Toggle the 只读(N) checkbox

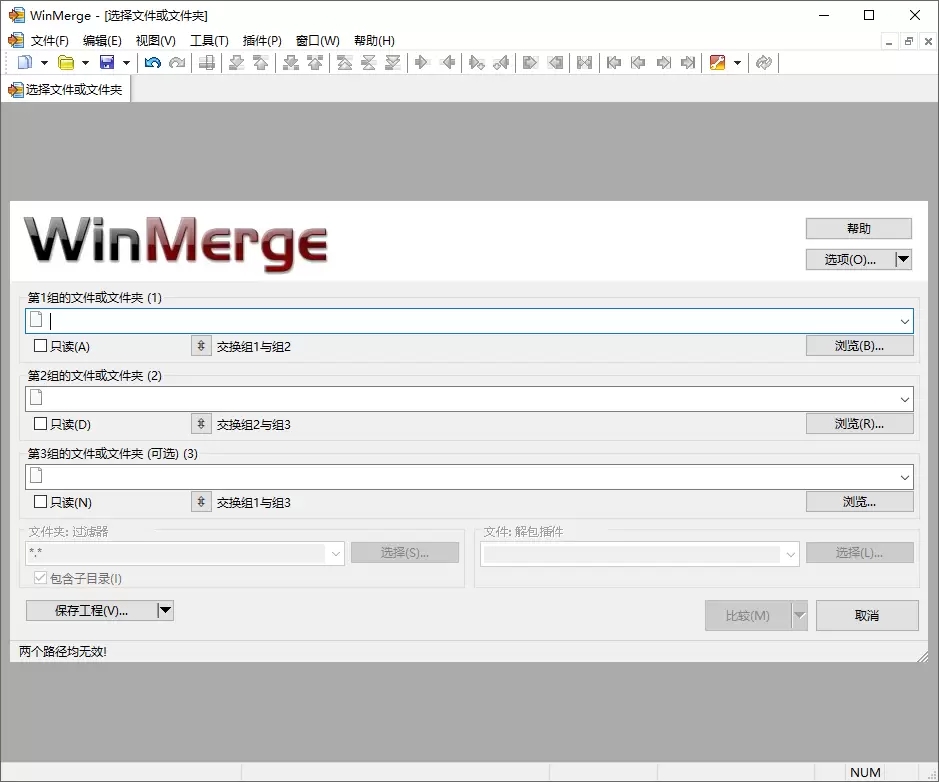coord(40,501)
